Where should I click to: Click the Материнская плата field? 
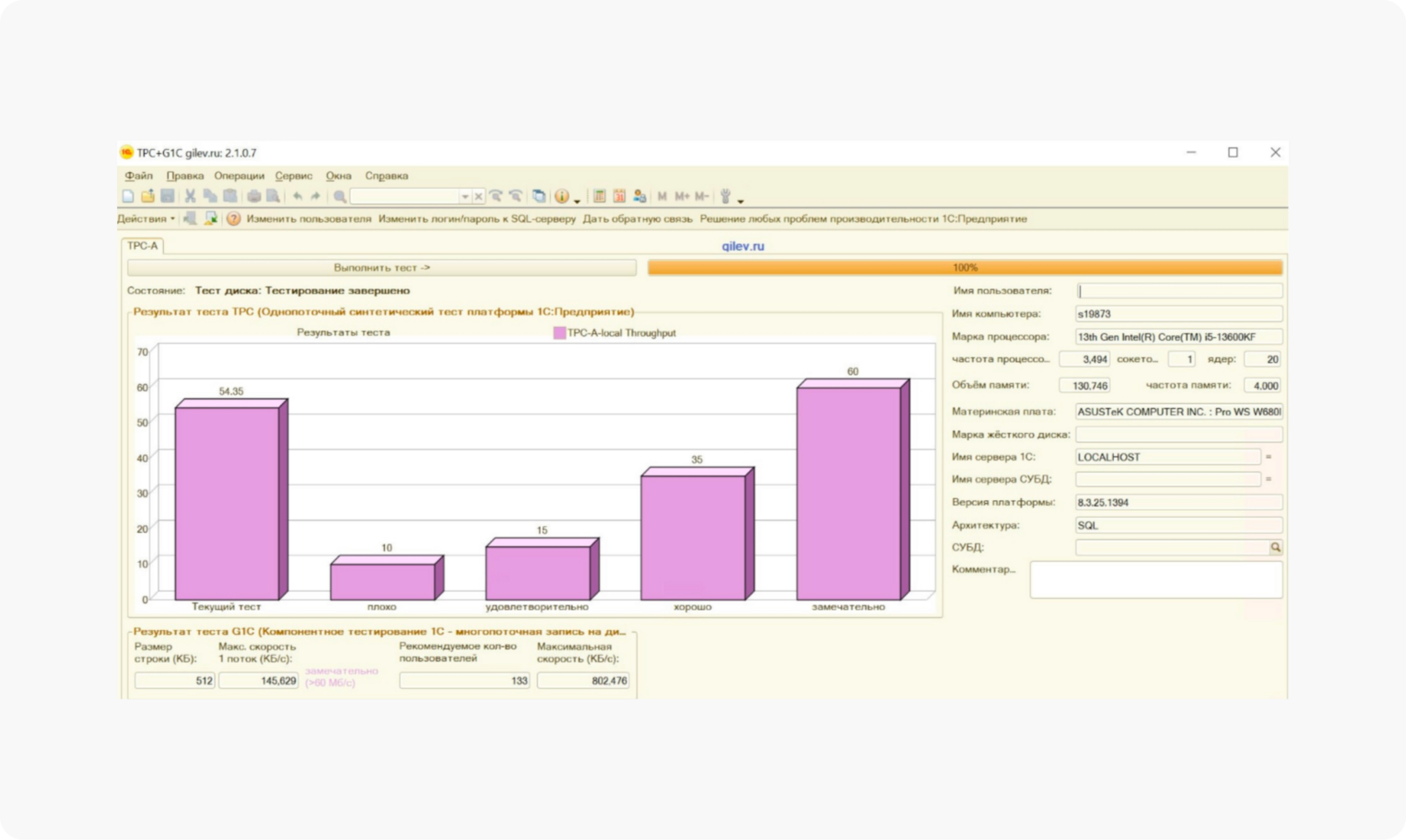1178,412
